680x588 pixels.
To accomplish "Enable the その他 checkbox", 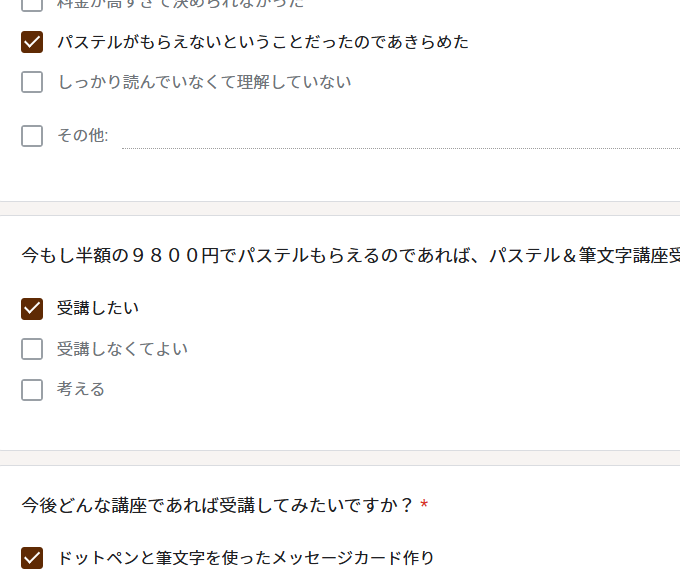I will coord(32,136).
